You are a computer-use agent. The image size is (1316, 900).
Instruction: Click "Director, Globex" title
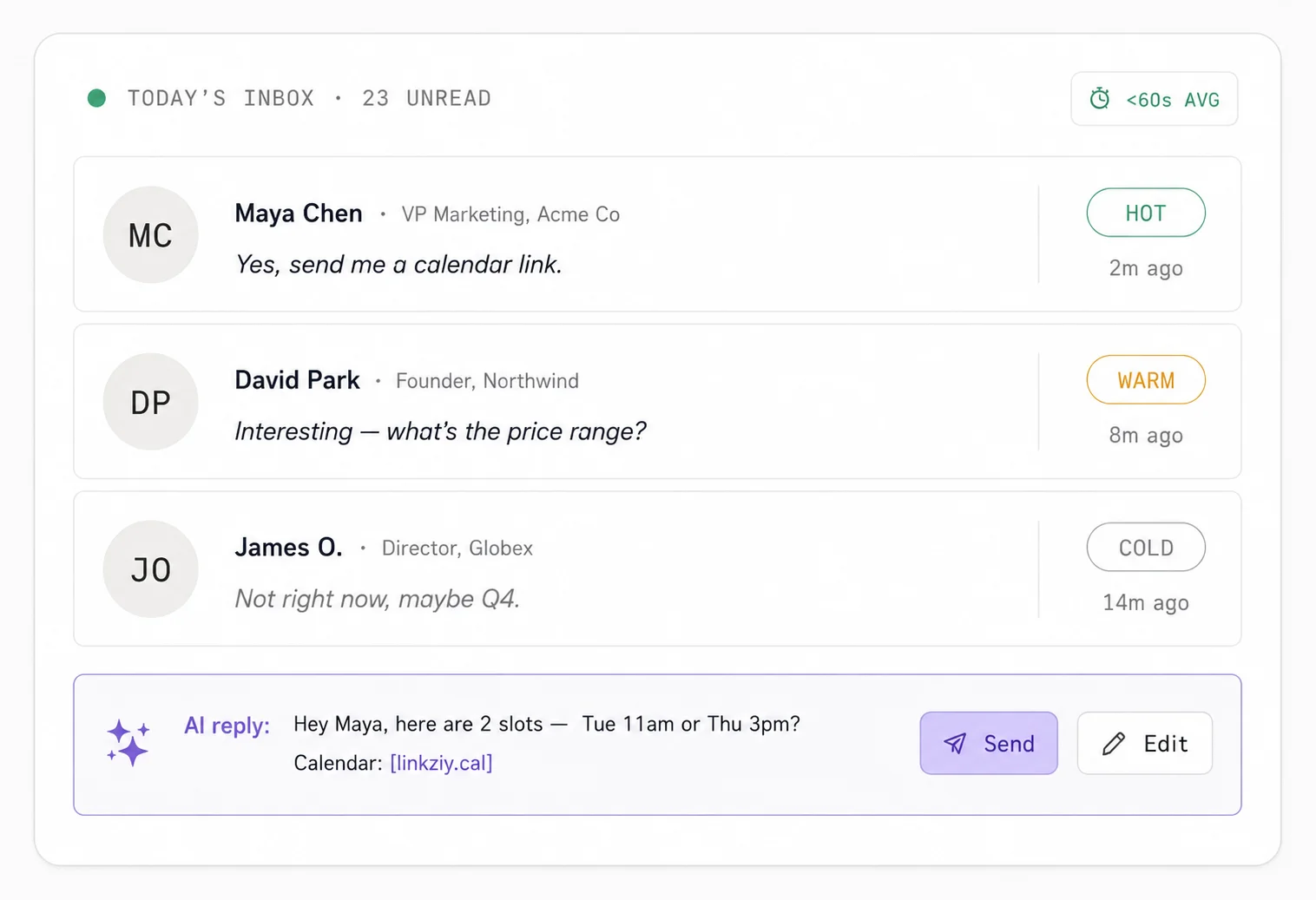click(x=457, y=549)
